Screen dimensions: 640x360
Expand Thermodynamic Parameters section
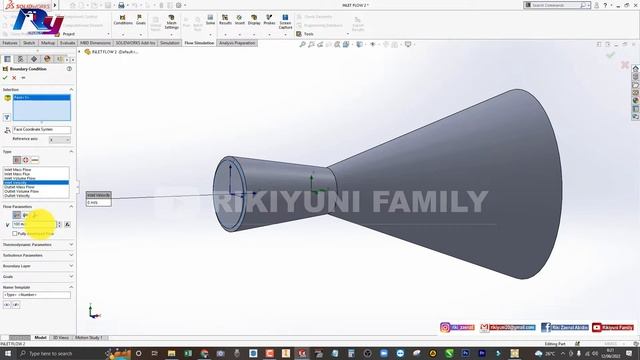71,244
